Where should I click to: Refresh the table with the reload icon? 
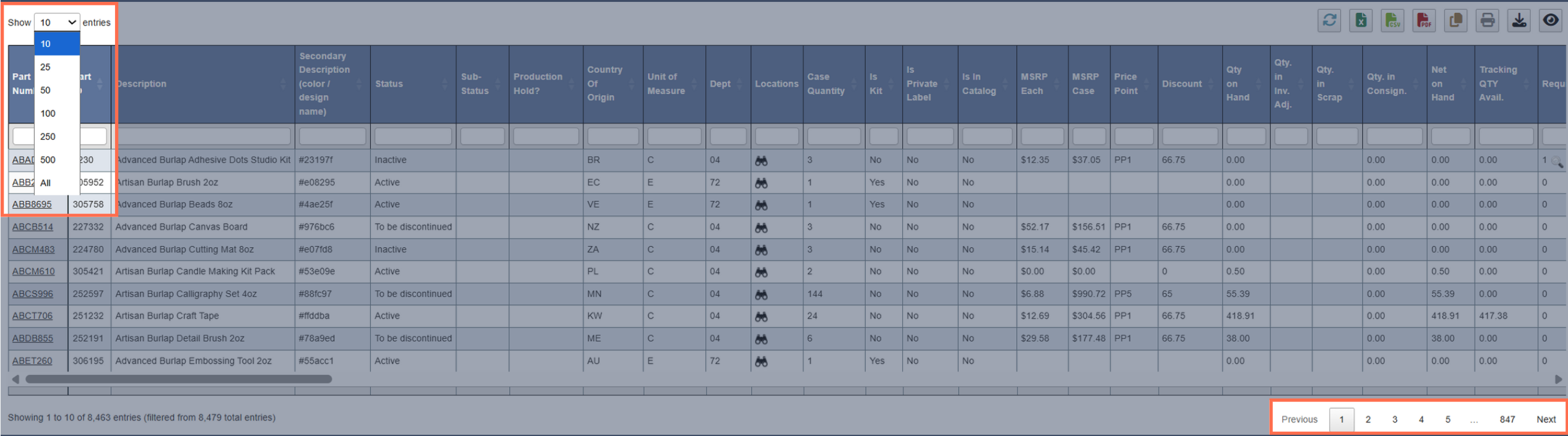[1329, 20]
